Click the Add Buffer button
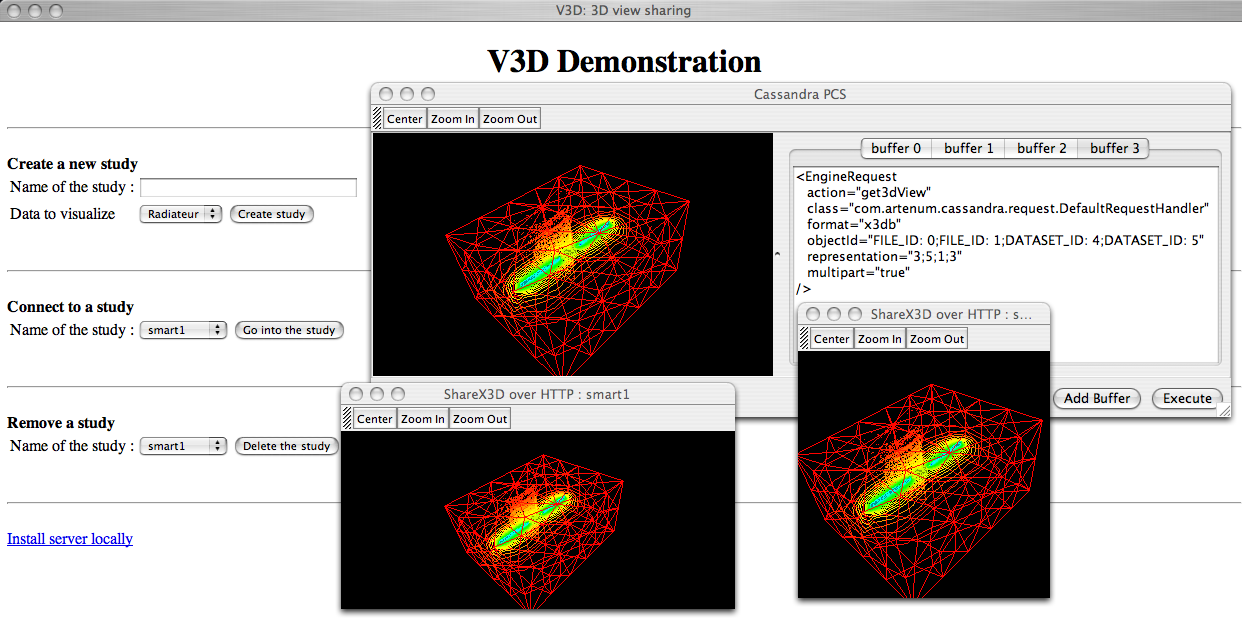Viewport: 1242px width, 618px height. pos(1097,398)
